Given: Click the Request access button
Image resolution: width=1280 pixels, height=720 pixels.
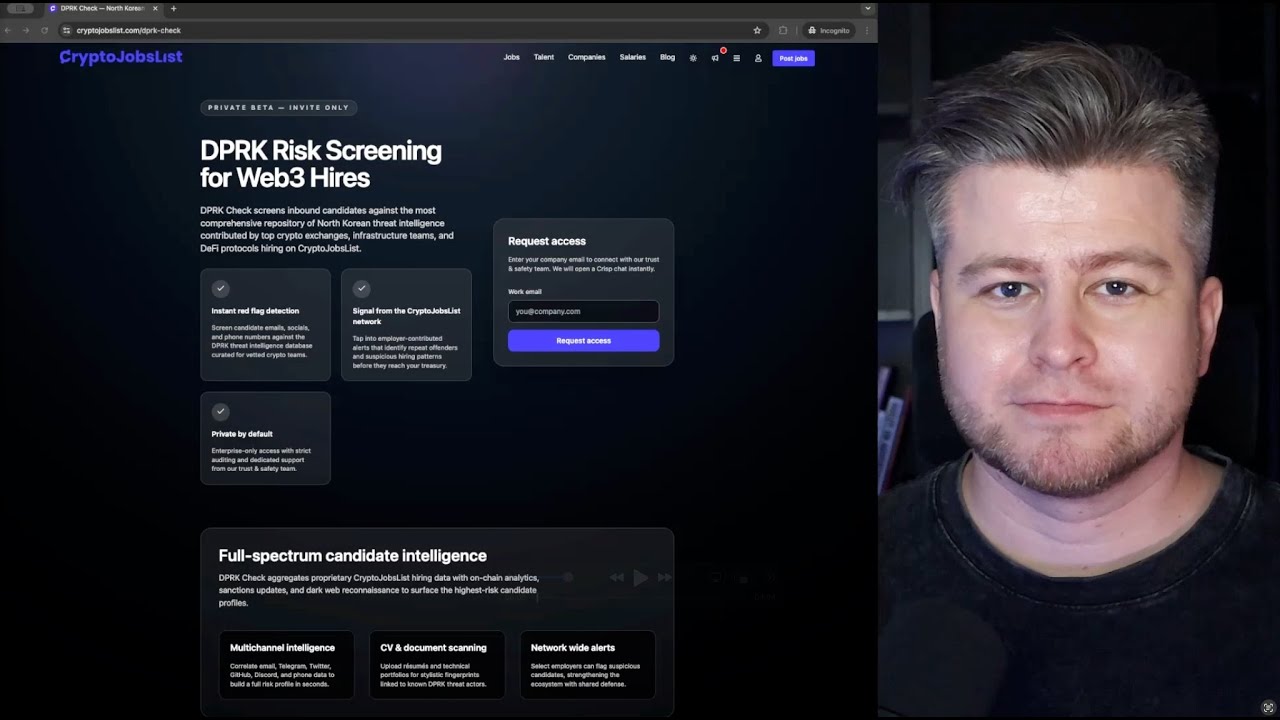Looking at the screenshot, I should [x=583, y=341].
